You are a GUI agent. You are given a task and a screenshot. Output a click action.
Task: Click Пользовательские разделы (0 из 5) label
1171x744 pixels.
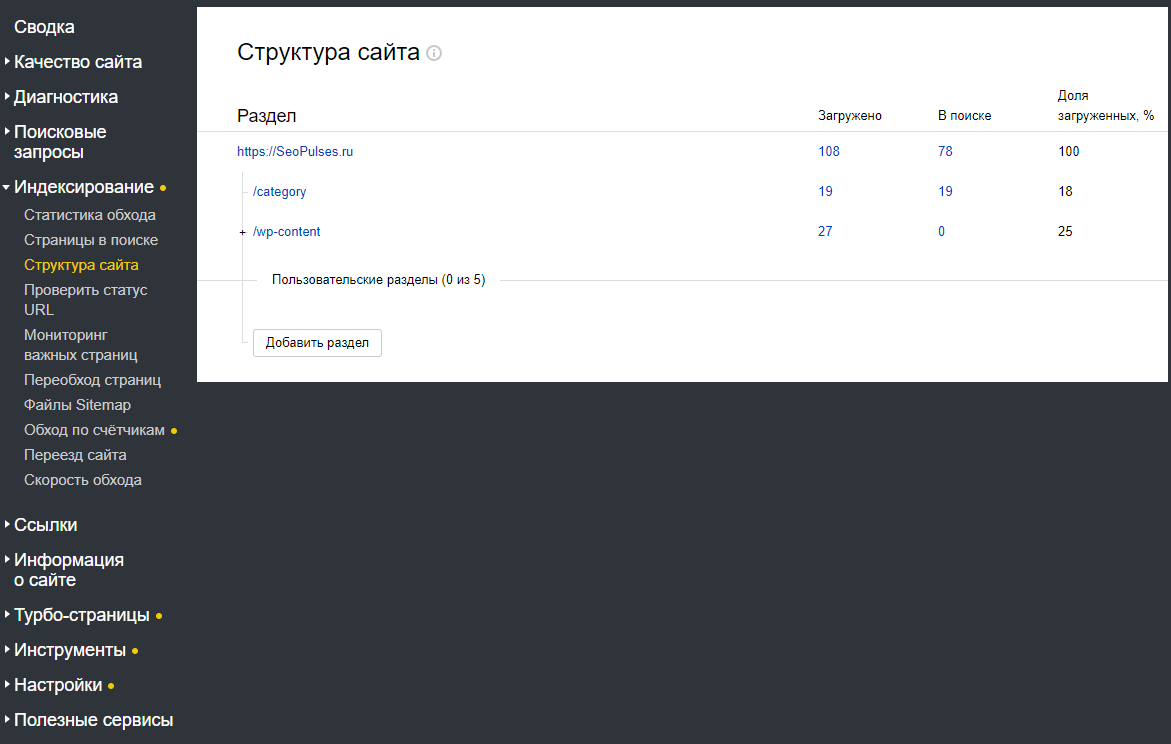coord(379,280)
